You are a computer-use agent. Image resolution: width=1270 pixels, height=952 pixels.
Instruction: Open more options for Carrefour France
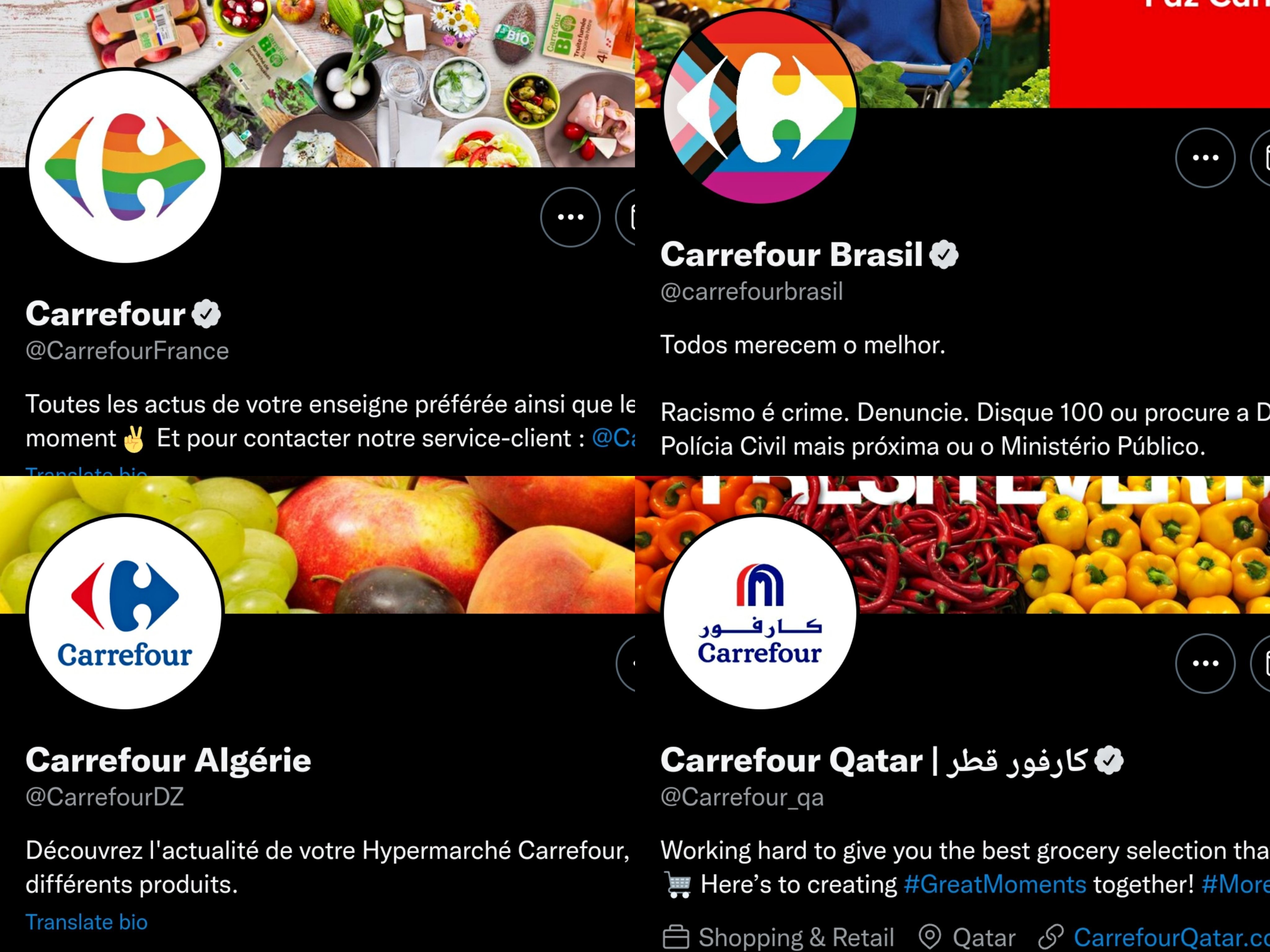(570, 217)
